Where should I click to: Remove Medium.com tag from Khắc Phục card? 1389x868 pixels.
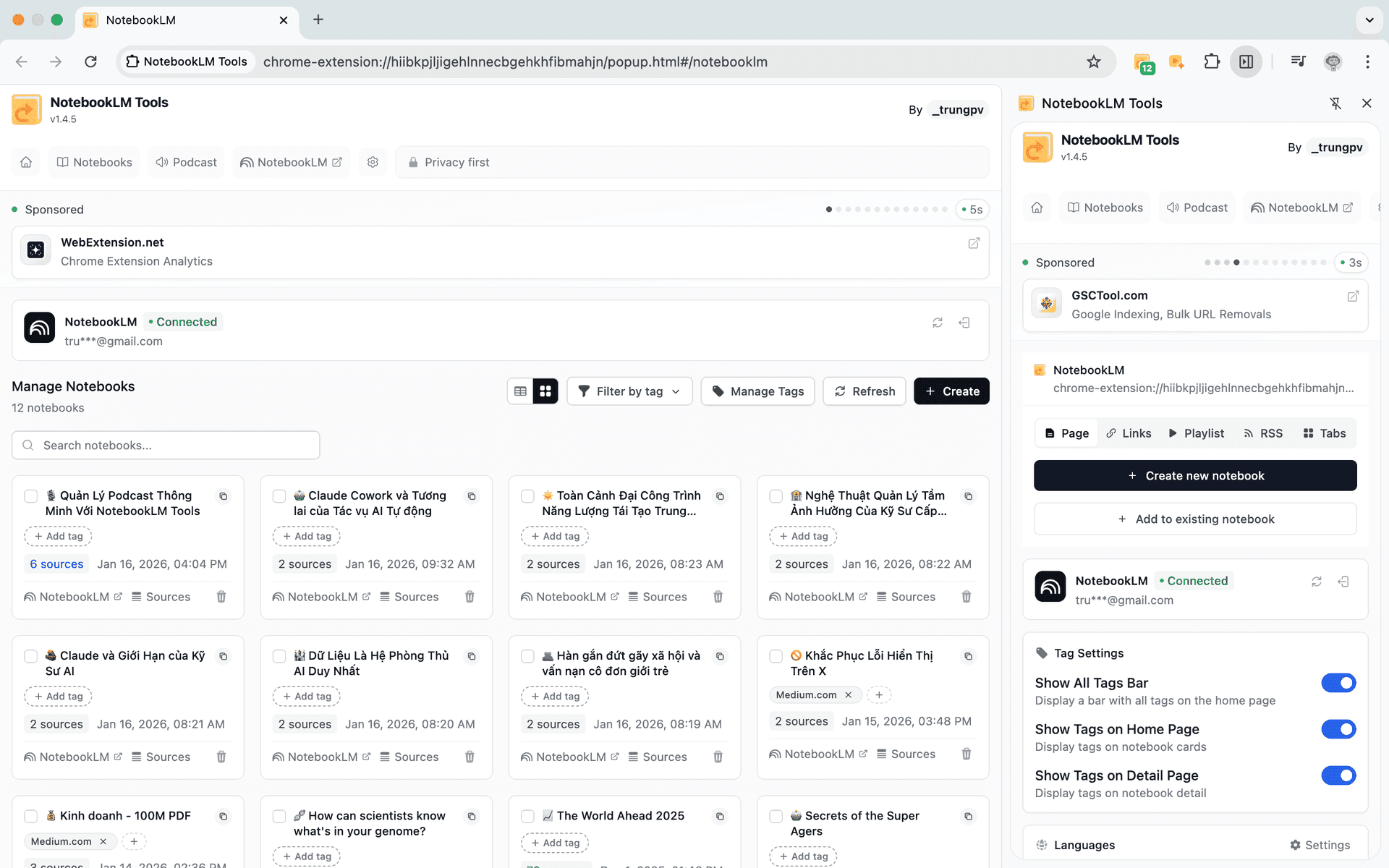[x=849, y=695]
